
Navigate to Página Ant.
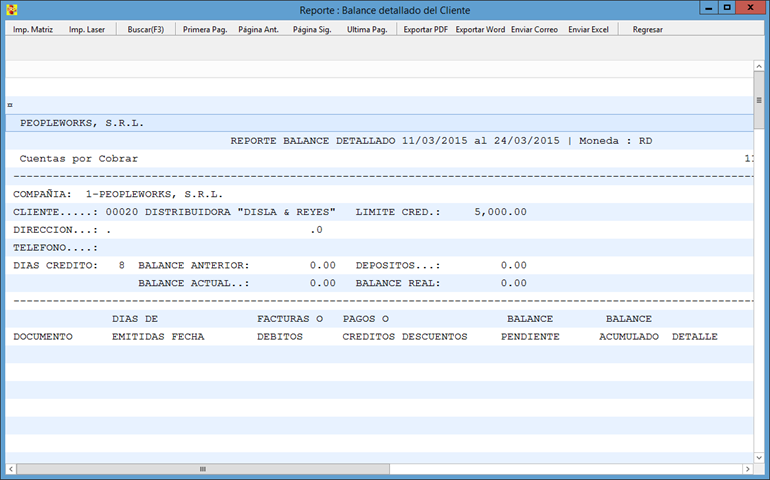pos(258,30)
